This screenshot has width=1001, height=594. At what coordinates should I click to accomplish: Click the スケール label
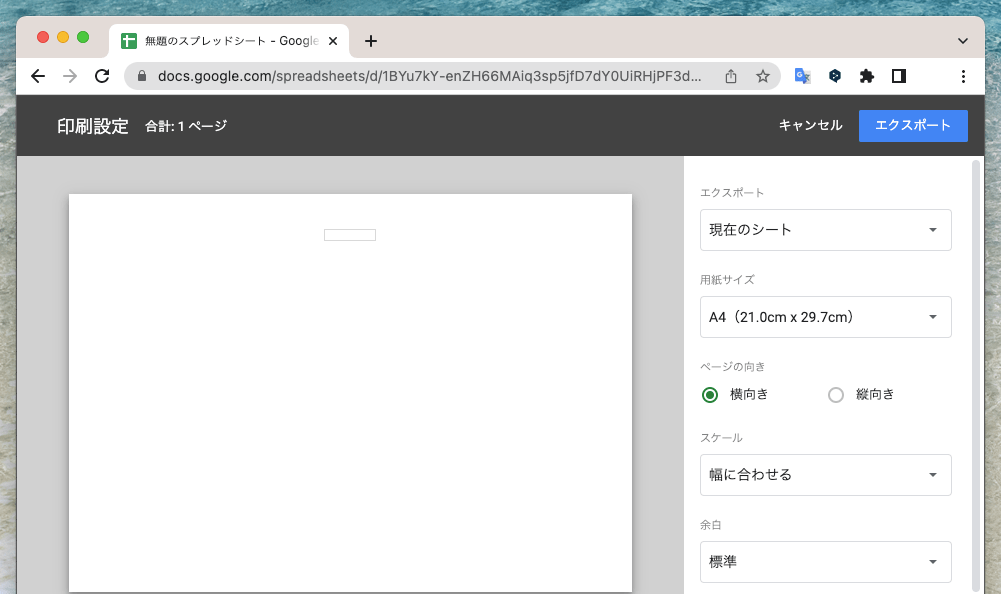[x=721, y=438]
